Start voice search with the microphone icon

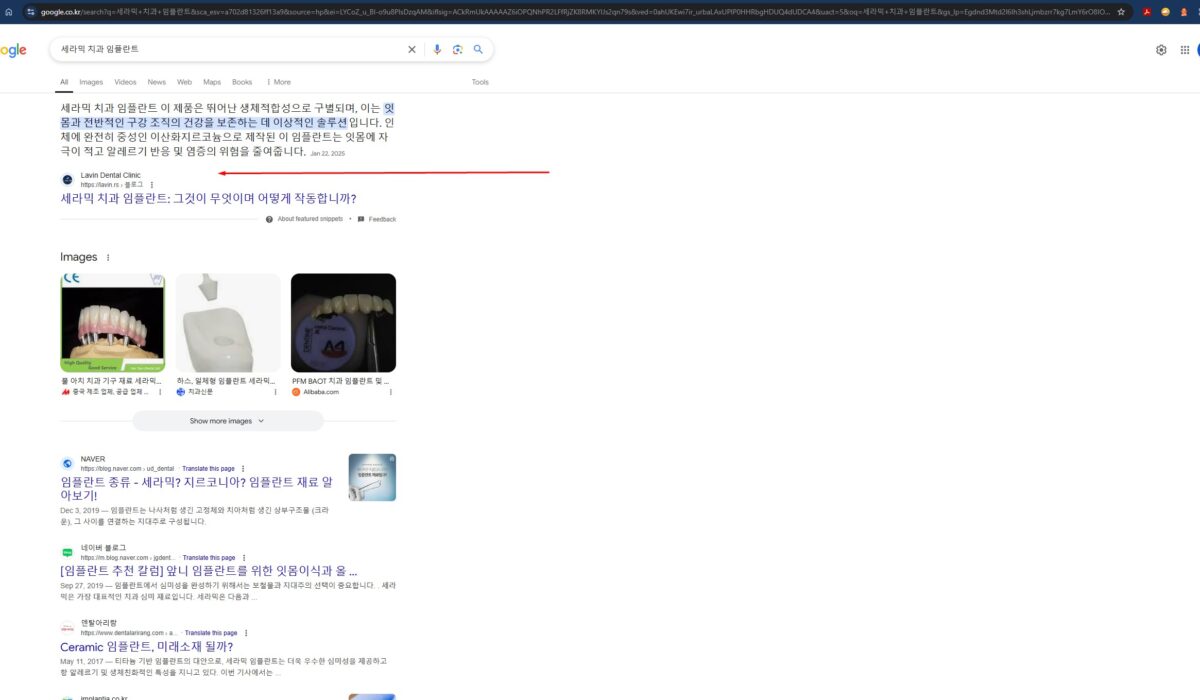[x=437, y=49]
